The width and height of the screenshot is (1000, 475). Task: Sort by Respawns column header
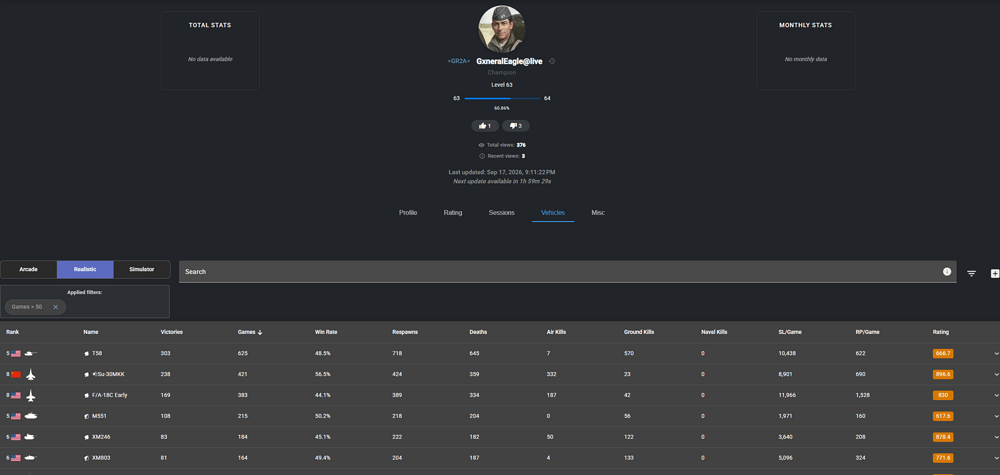(404, 332)
